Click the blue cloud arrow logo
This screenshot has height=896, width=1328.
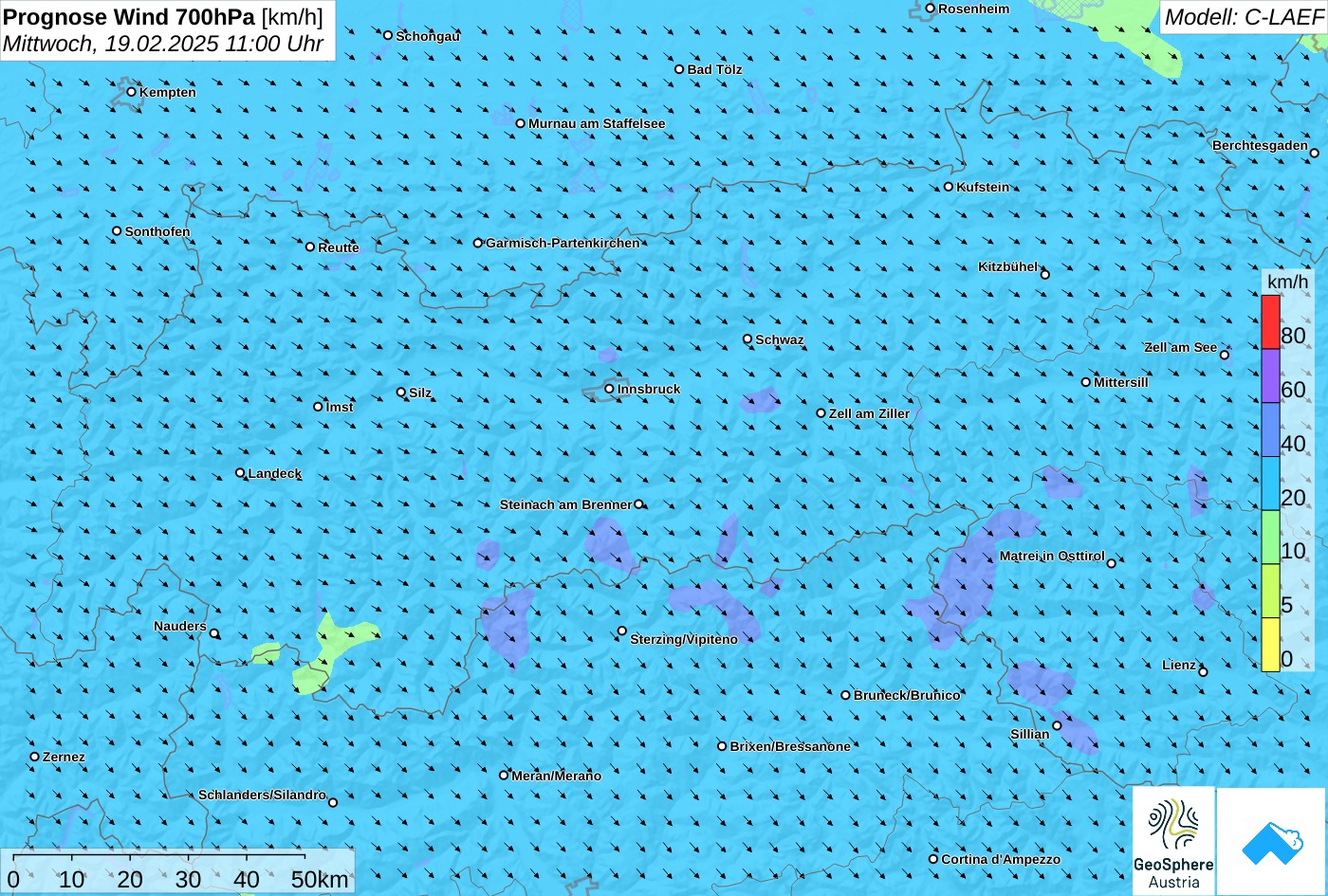[1271, 842]
